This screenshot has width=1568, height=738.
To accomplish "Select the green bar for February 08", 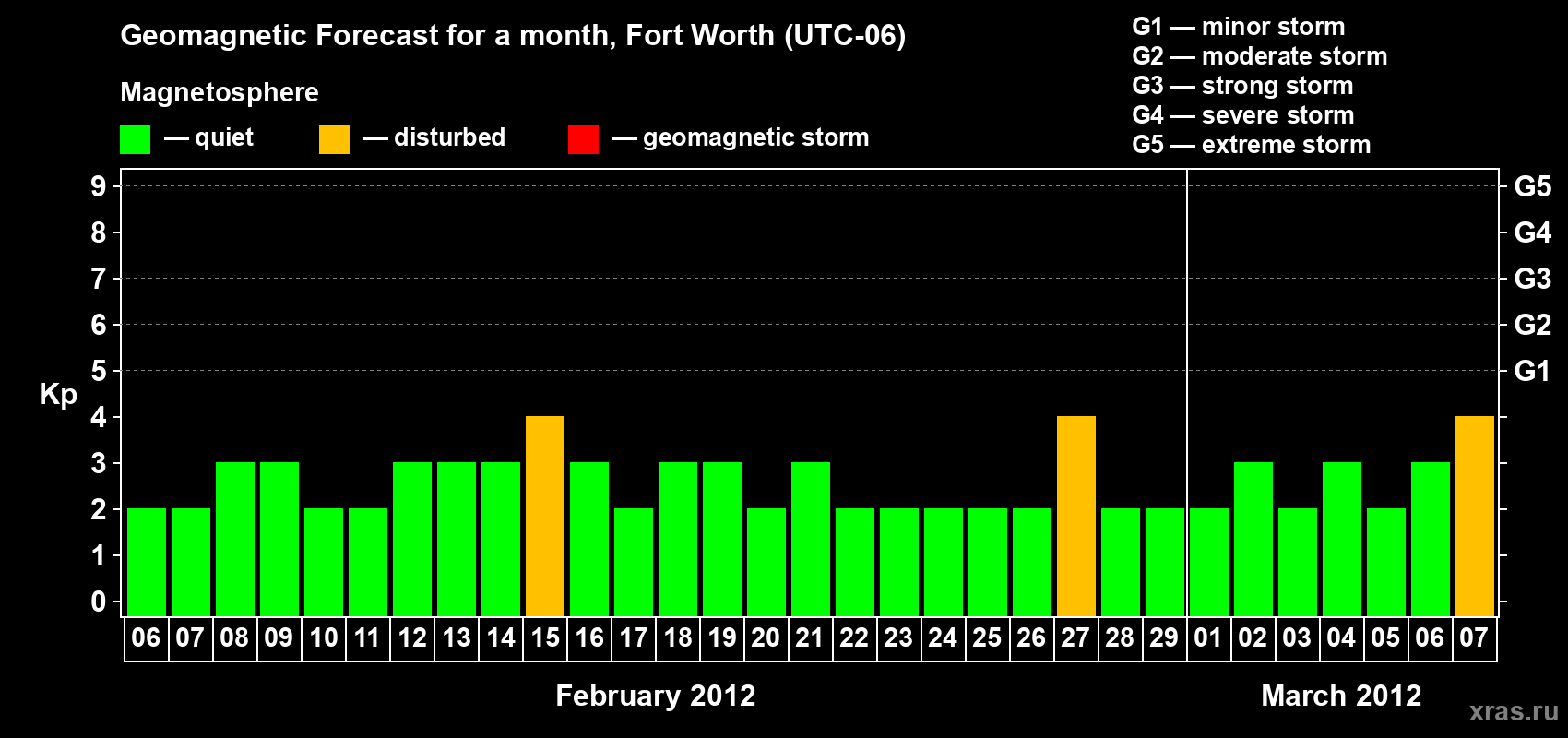I will pos(235,540).
